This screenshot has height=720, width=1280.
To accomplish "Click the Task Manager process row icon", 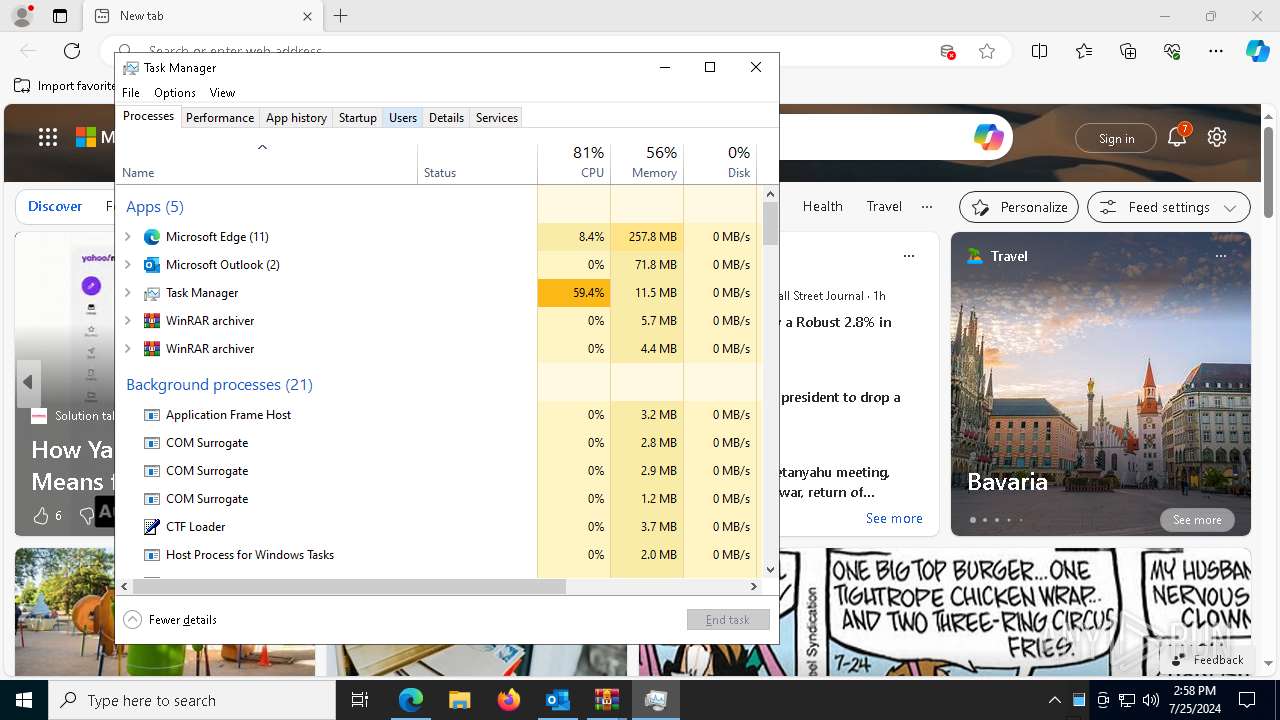I will click(x=152, y=293).
